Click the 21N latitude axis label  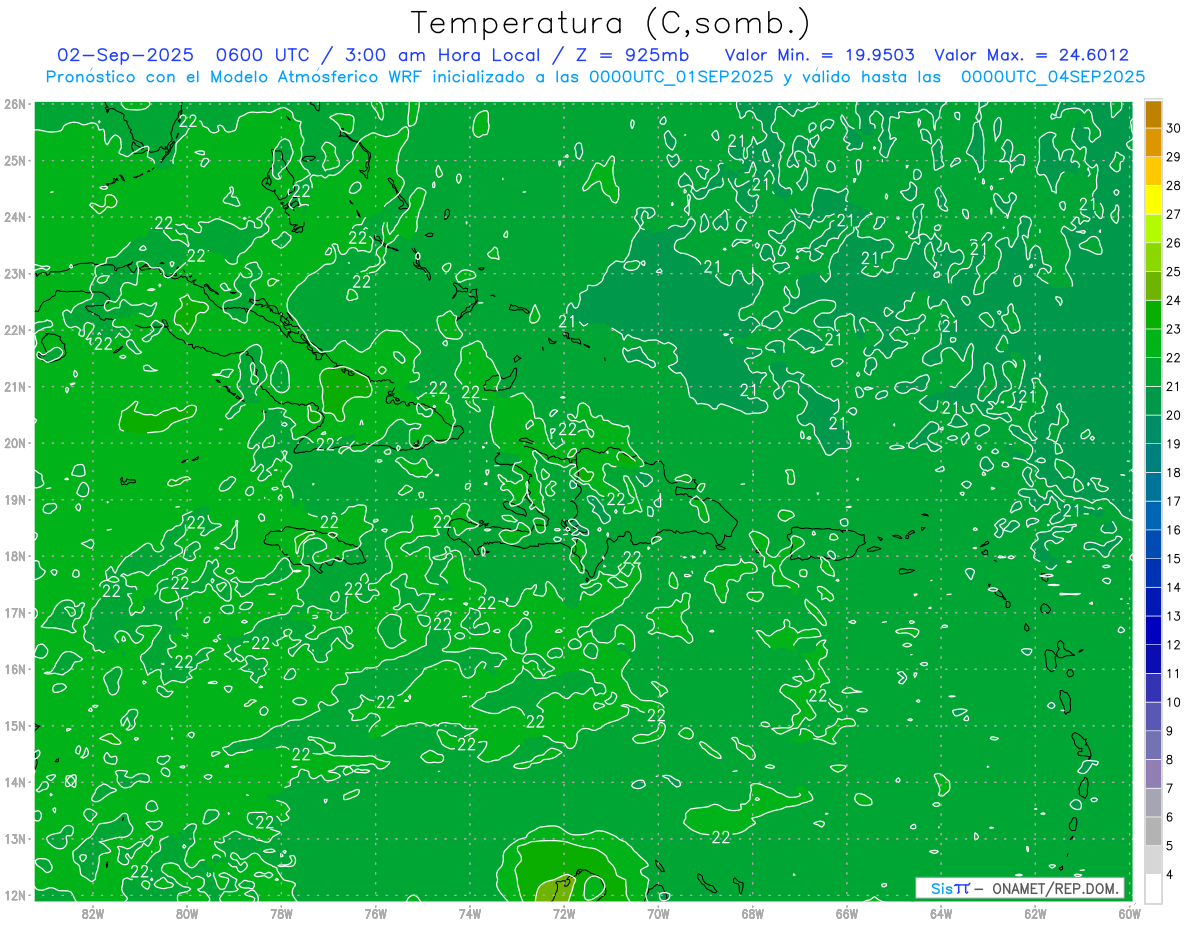[15, 387]
